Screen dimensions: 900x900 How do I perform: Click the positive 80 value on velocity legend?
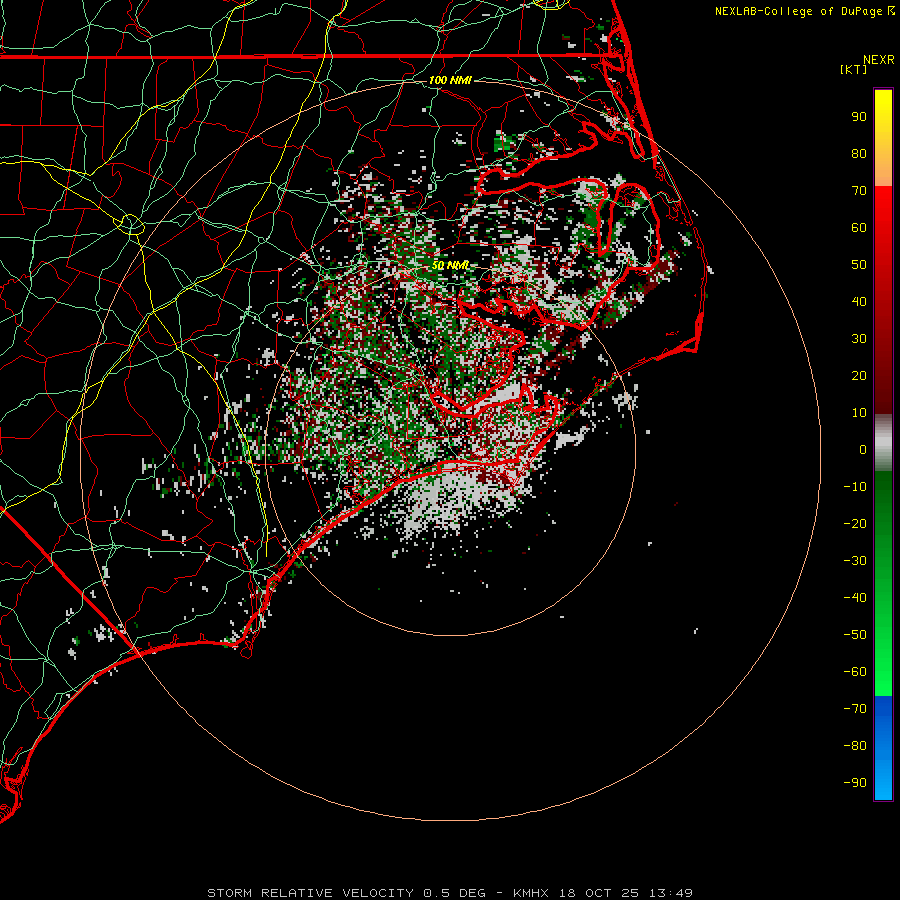click(859, 154)
